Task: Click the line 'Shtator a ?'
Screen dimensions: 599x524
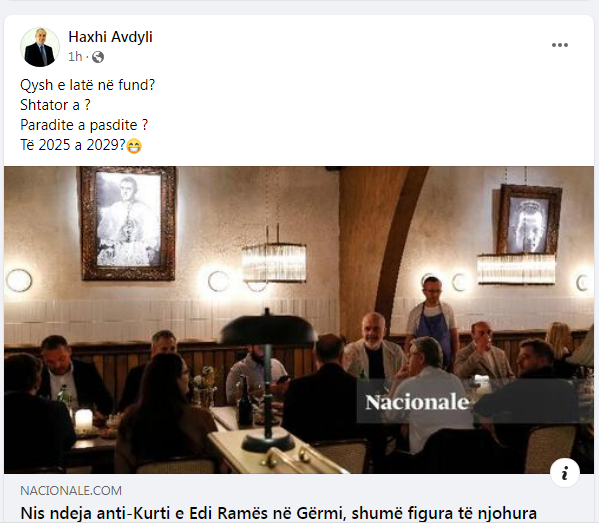Action: pos(55,105)
